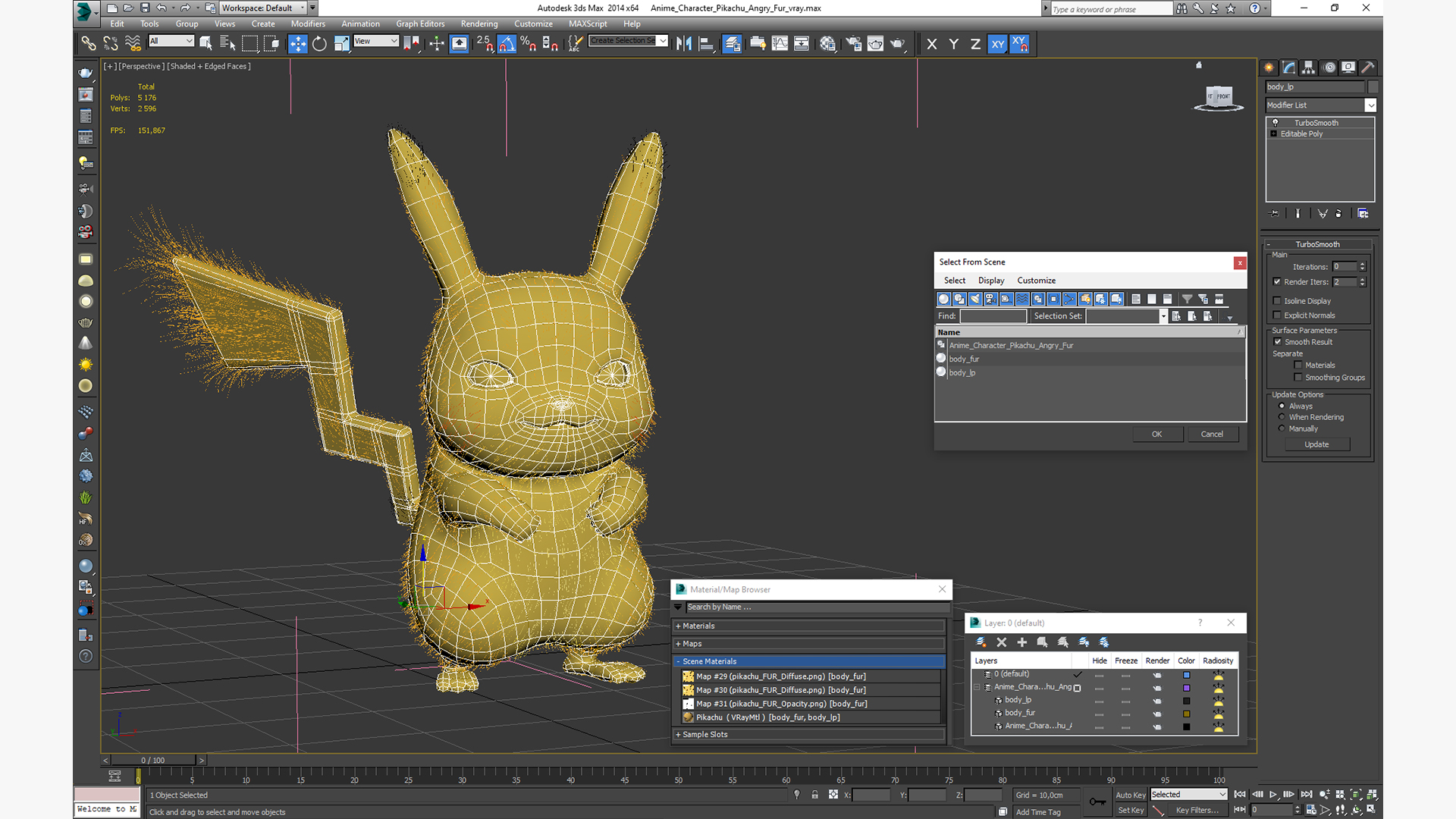Click Add Selected Objects plus icon in Layer window
Viewport: 1456px width, 819px height.
pyautogui.click(x=1021, y=642)
